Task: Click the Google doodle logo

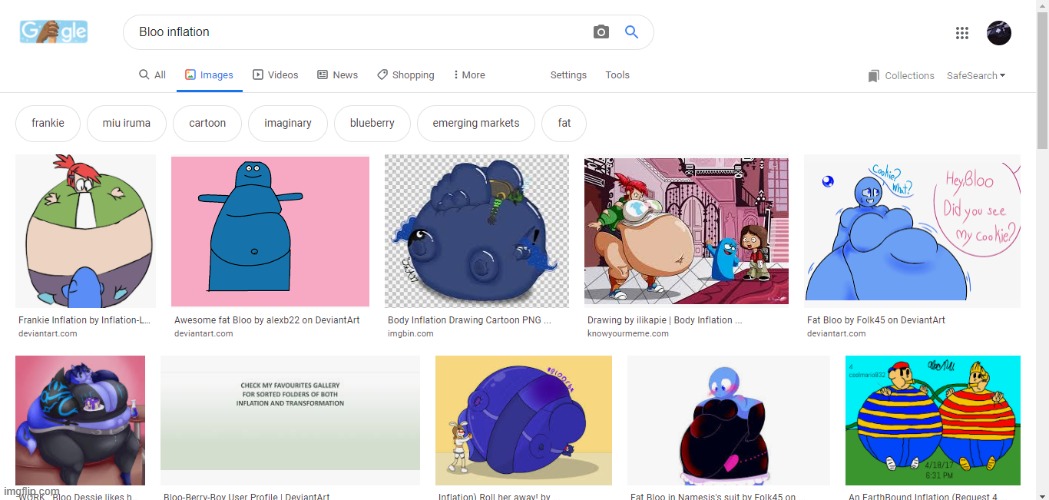Action: [54, 31]
